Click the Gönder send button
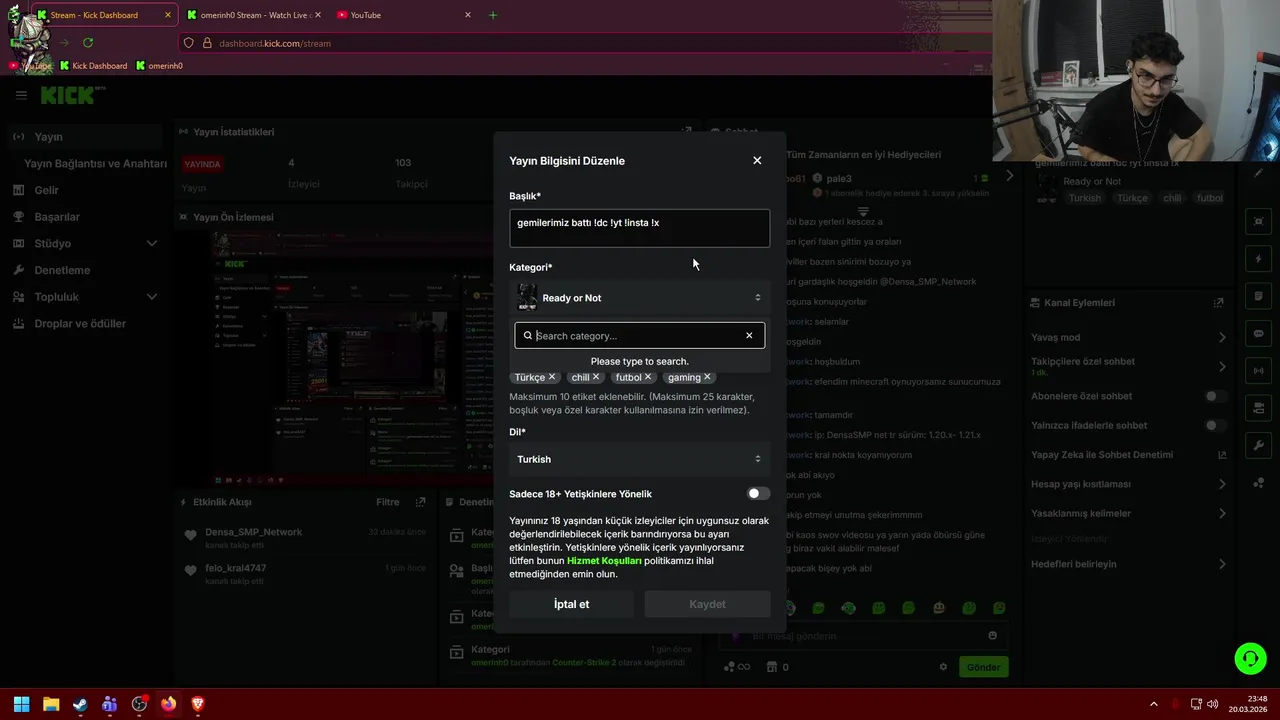Viewport: 1280px width, 720px height. [983, 667]
